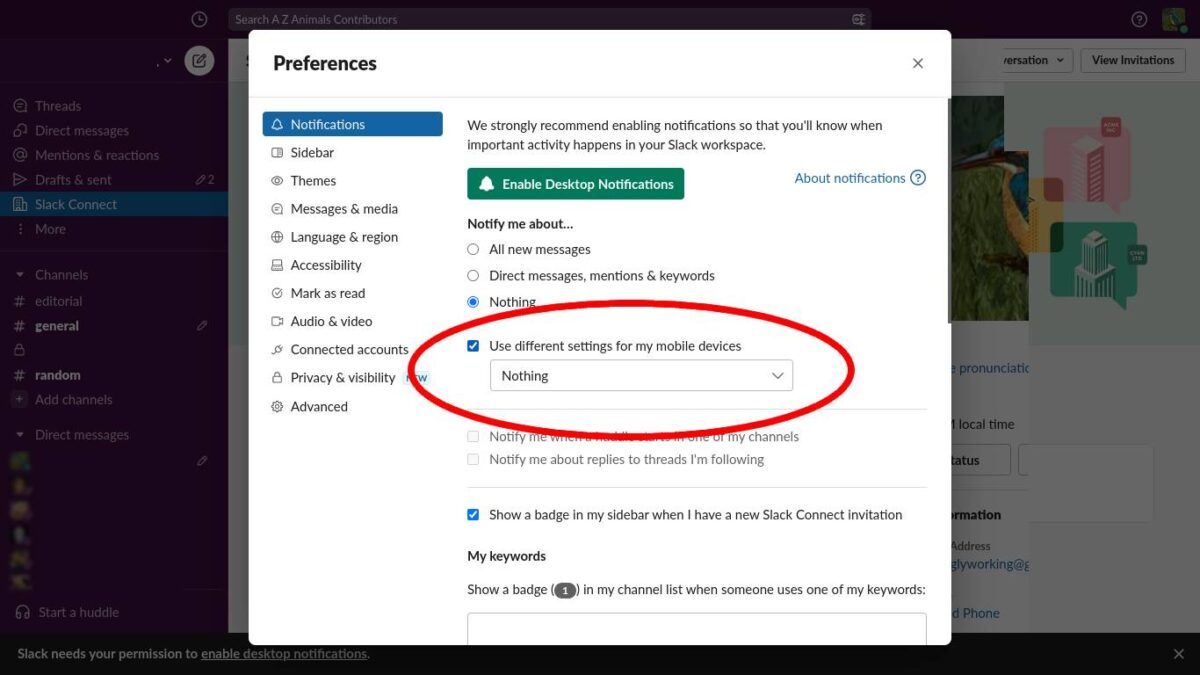Click in the My keywords text box
The width and height of the screenshot is (1200, 675).
point(697,629)
